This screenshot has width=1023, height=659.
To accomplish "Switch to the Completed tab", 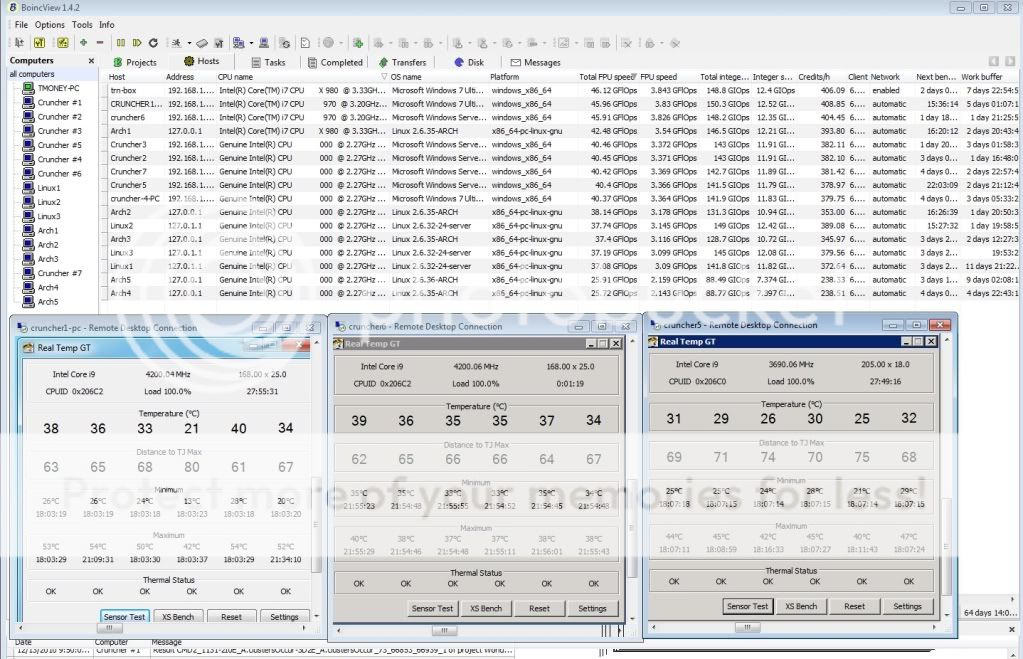I will pyautogui.click(x=335, y=62).
